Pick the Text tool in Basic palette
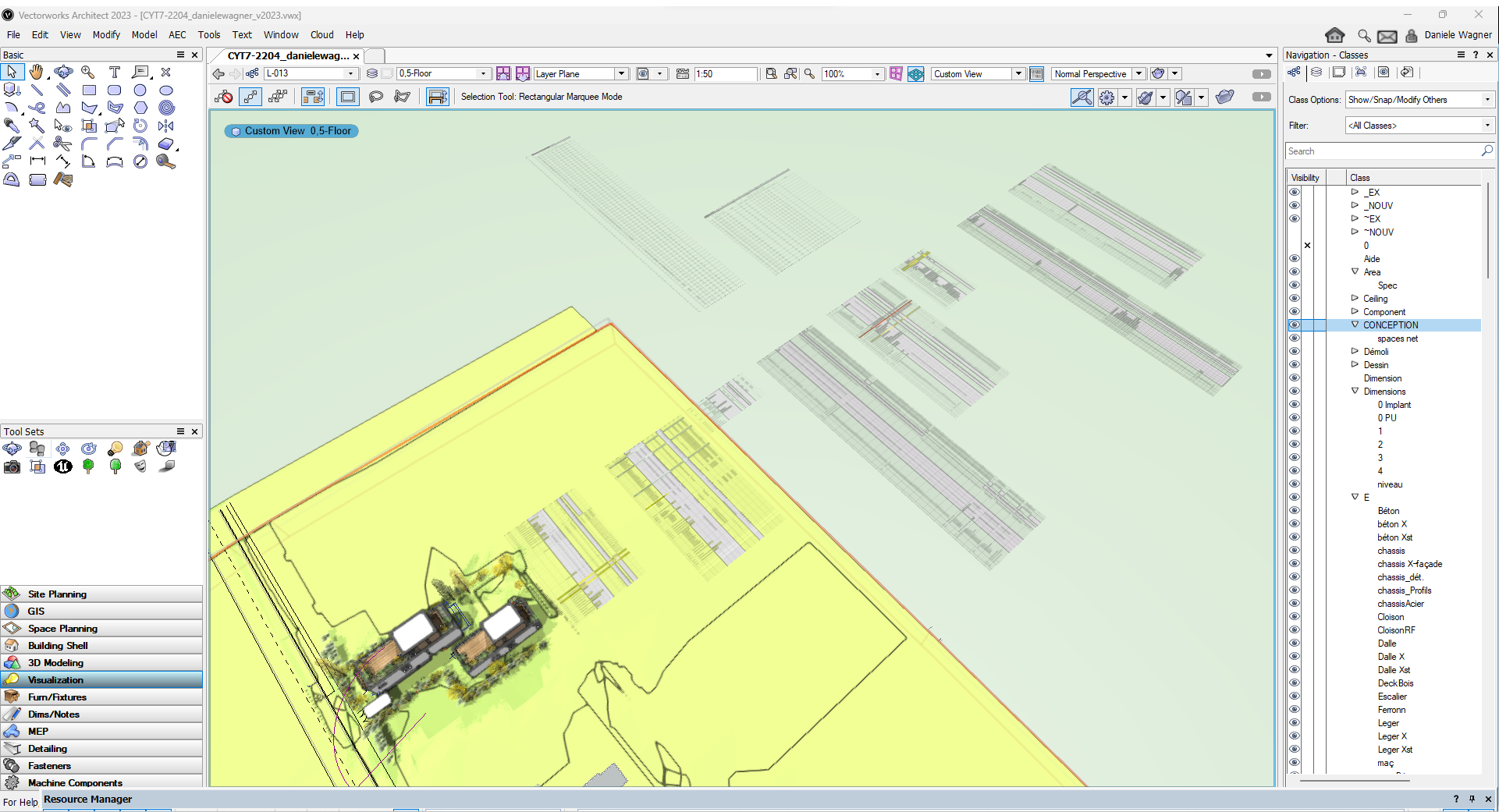This screenshot has height=812, width=1499. point(115,73)
